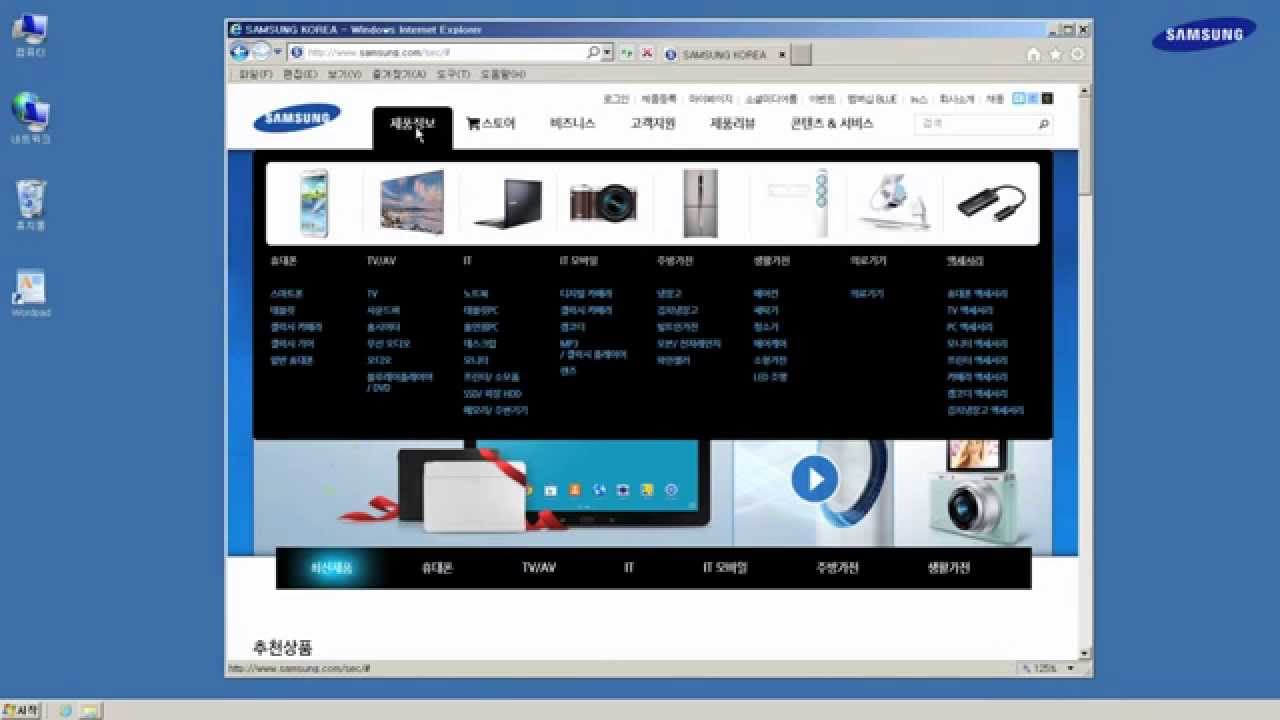Launch Internet Explorer from the taskbar
The width and height of the screenshot is (1280, 720).
coord(66,710)
